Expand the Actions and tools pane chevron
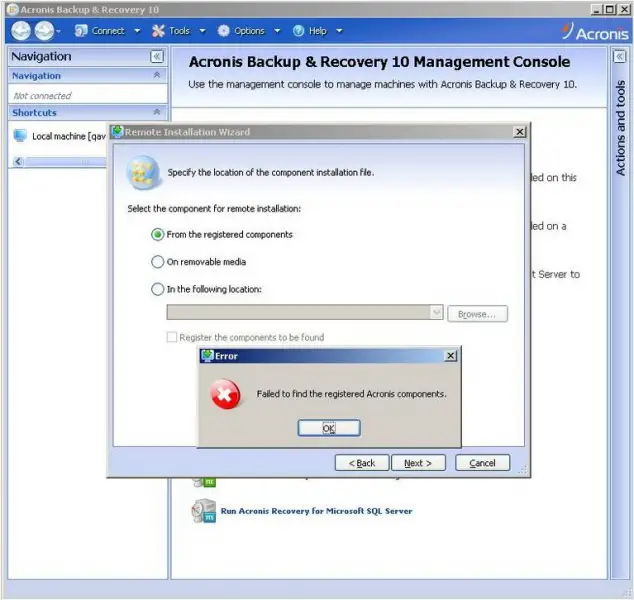Image resolution: width=634 pixels, height=600 pixels. click(x=619, y=57)
